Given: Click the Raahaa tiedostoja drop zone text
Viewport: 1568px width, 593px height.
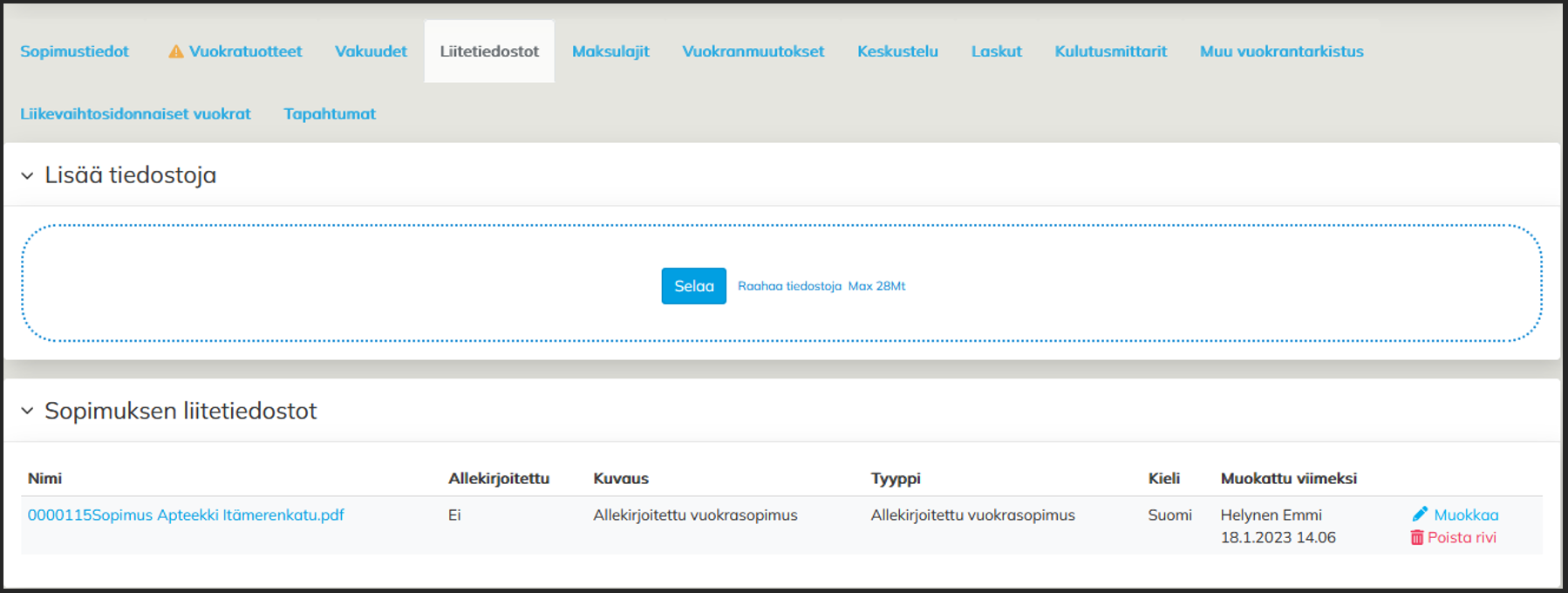Looking at the screenshot, I should [x=789, y=286].
